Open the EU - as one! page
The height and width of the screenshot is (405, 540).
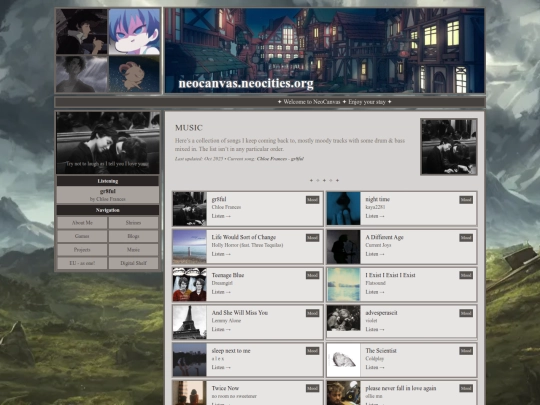click(x=82, y=263)
